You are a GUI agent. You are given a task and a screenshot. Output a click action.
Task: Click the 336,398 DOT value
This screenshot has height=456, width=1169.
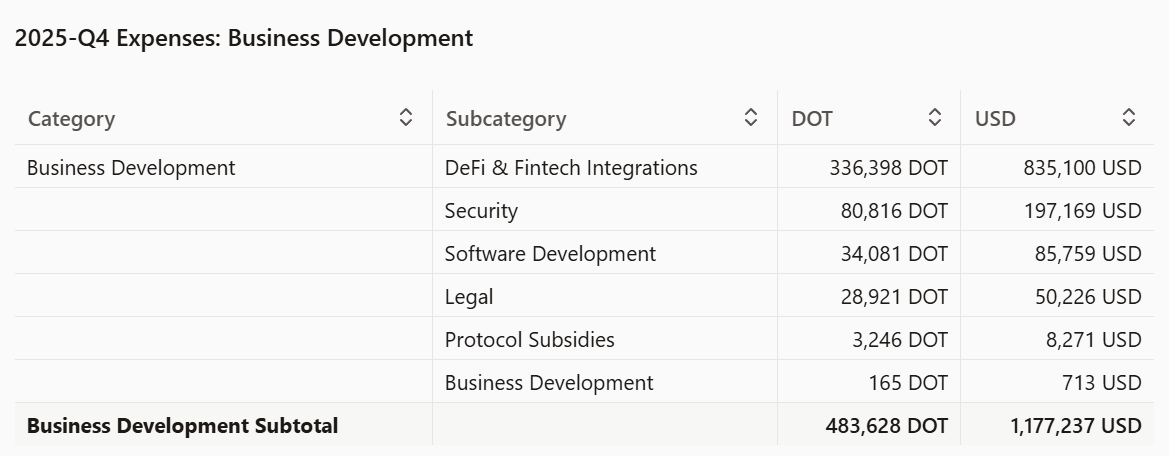[888, 168]
